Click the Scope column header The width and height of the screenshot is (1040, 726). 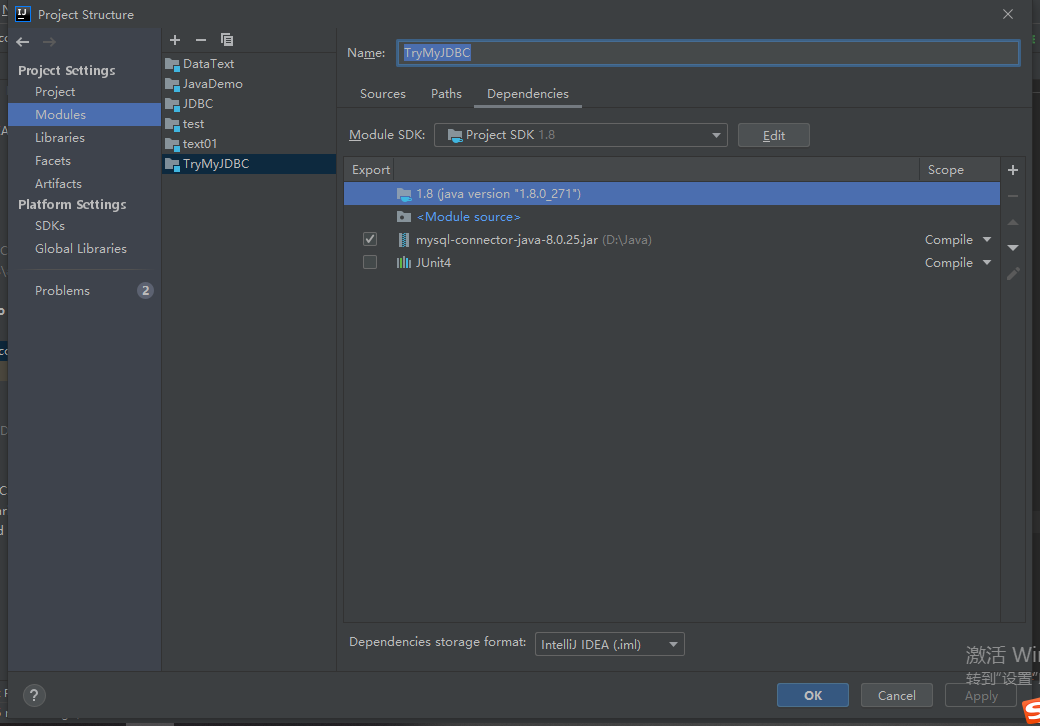tap(959, 170)
